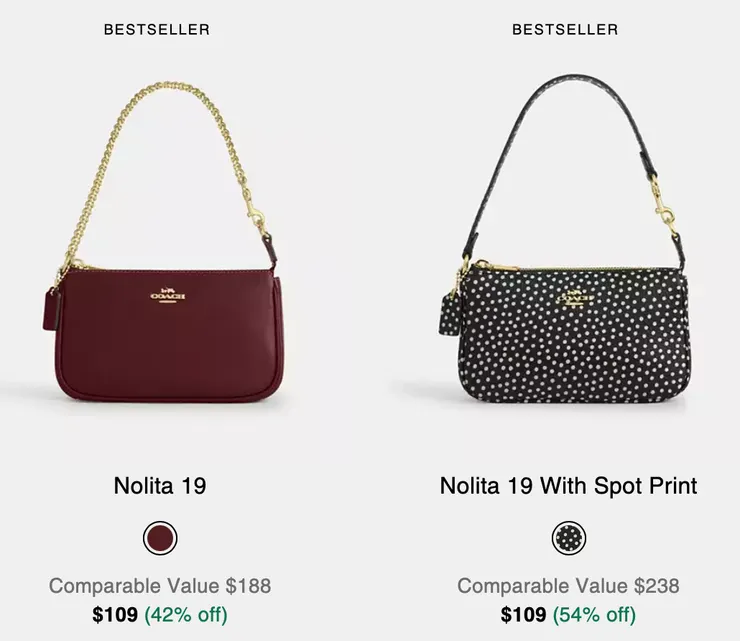This screenshot has width=740, height=641.
Task: Click the green 54% off discount text
Action: pos(594,614)
